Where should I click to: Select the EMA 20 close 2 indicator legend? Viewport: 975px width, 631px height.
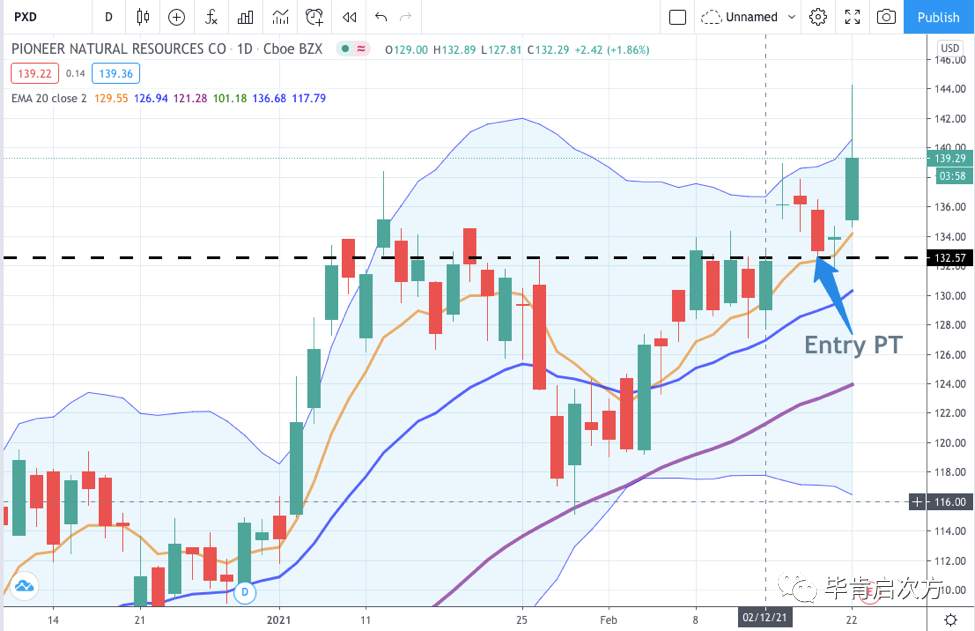point(49,98)
